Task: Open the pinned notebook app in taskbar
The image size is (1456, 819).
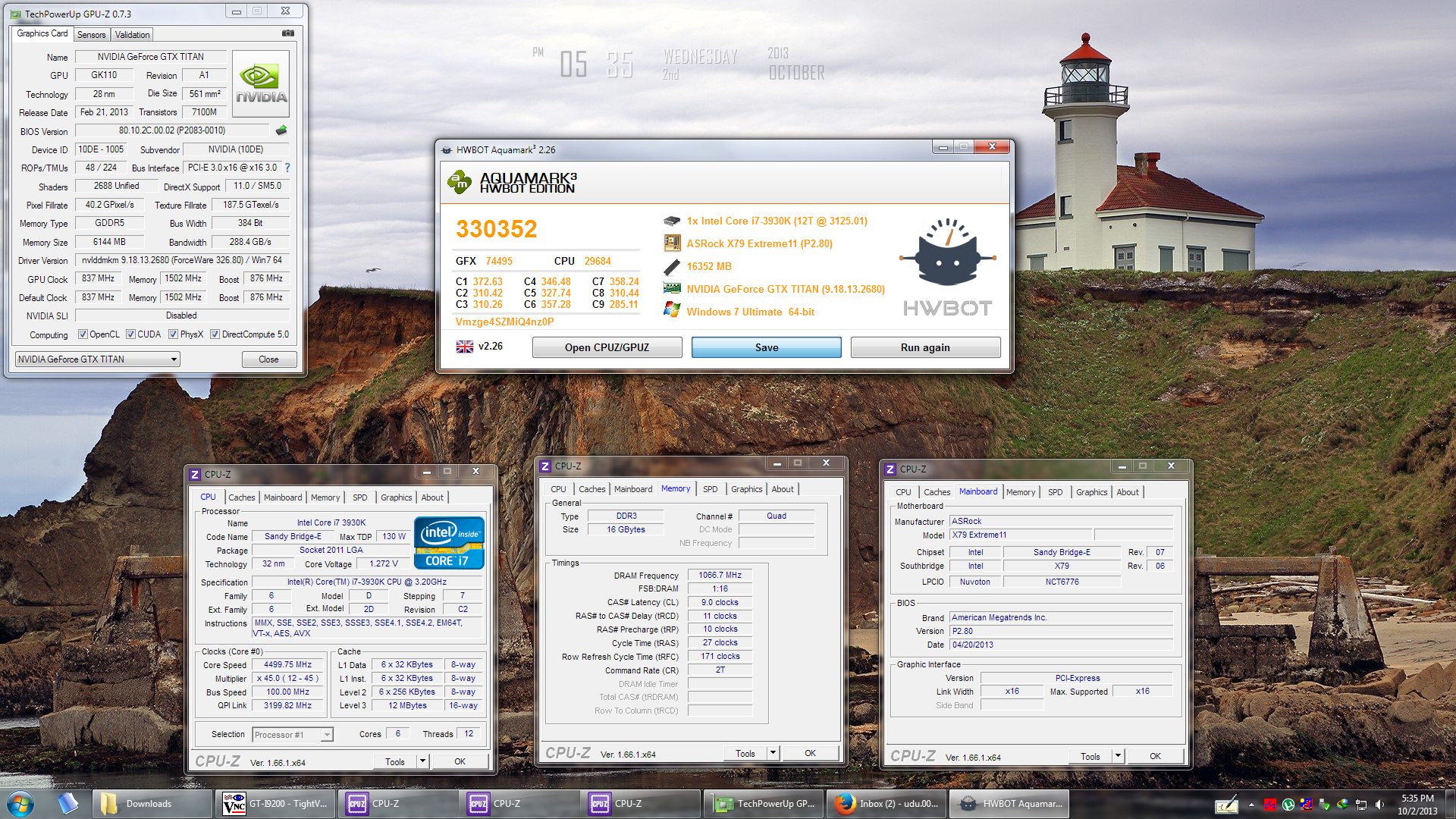Action: point(67,803)
